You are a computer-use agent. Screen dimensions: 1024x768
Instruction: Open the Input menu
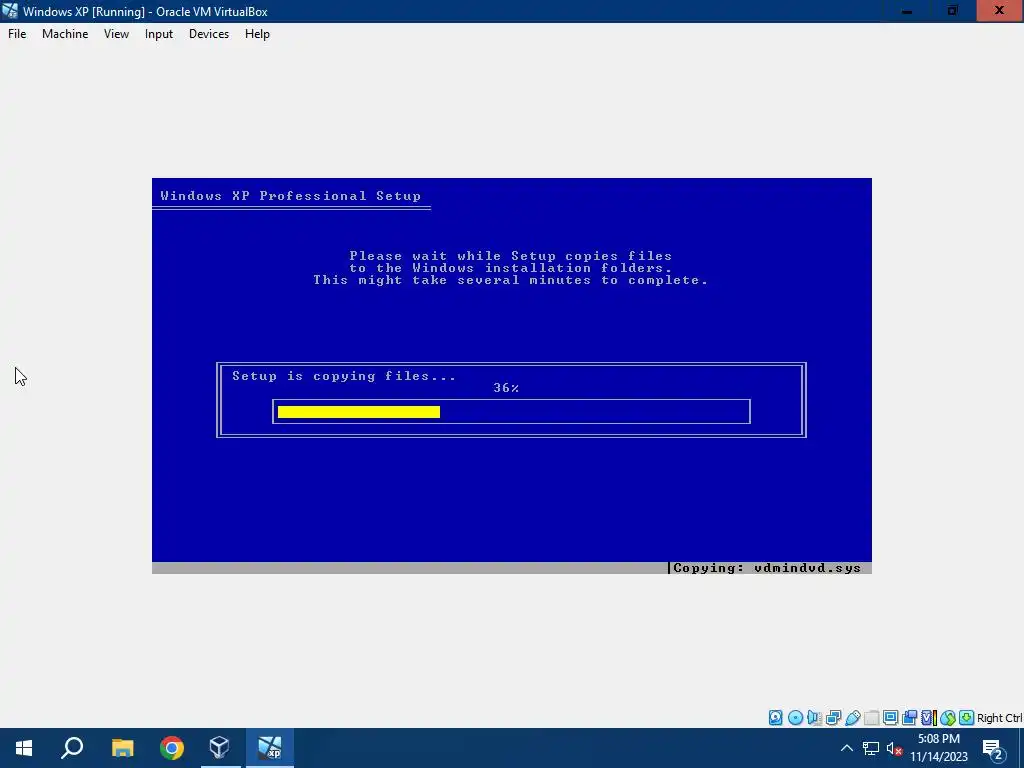point(159,34)
